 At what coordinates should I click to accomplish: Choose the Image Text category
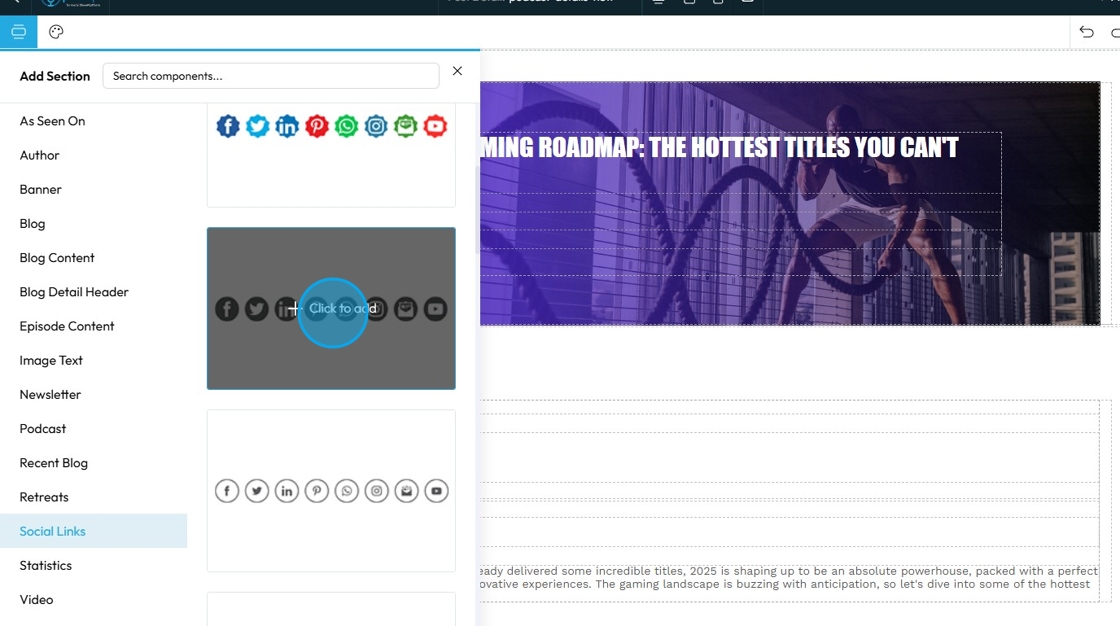[x=51, y=360]
